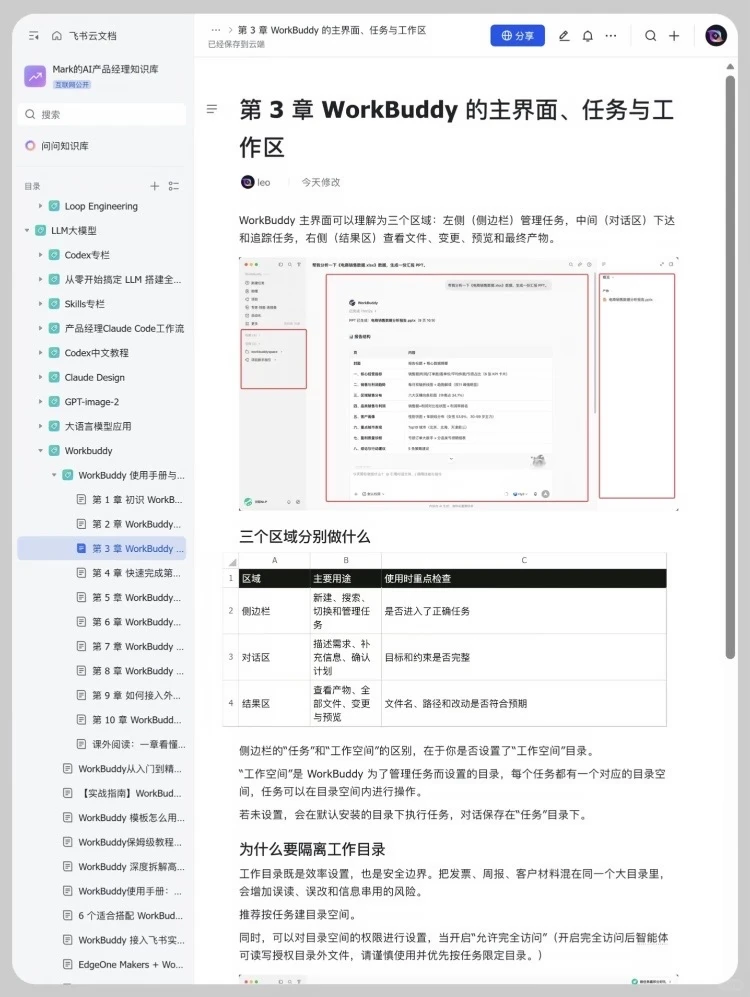This screenshot has height=997, width=750.
Task: Expand the Loop Engineering tree node
Action: pos(40,206)
